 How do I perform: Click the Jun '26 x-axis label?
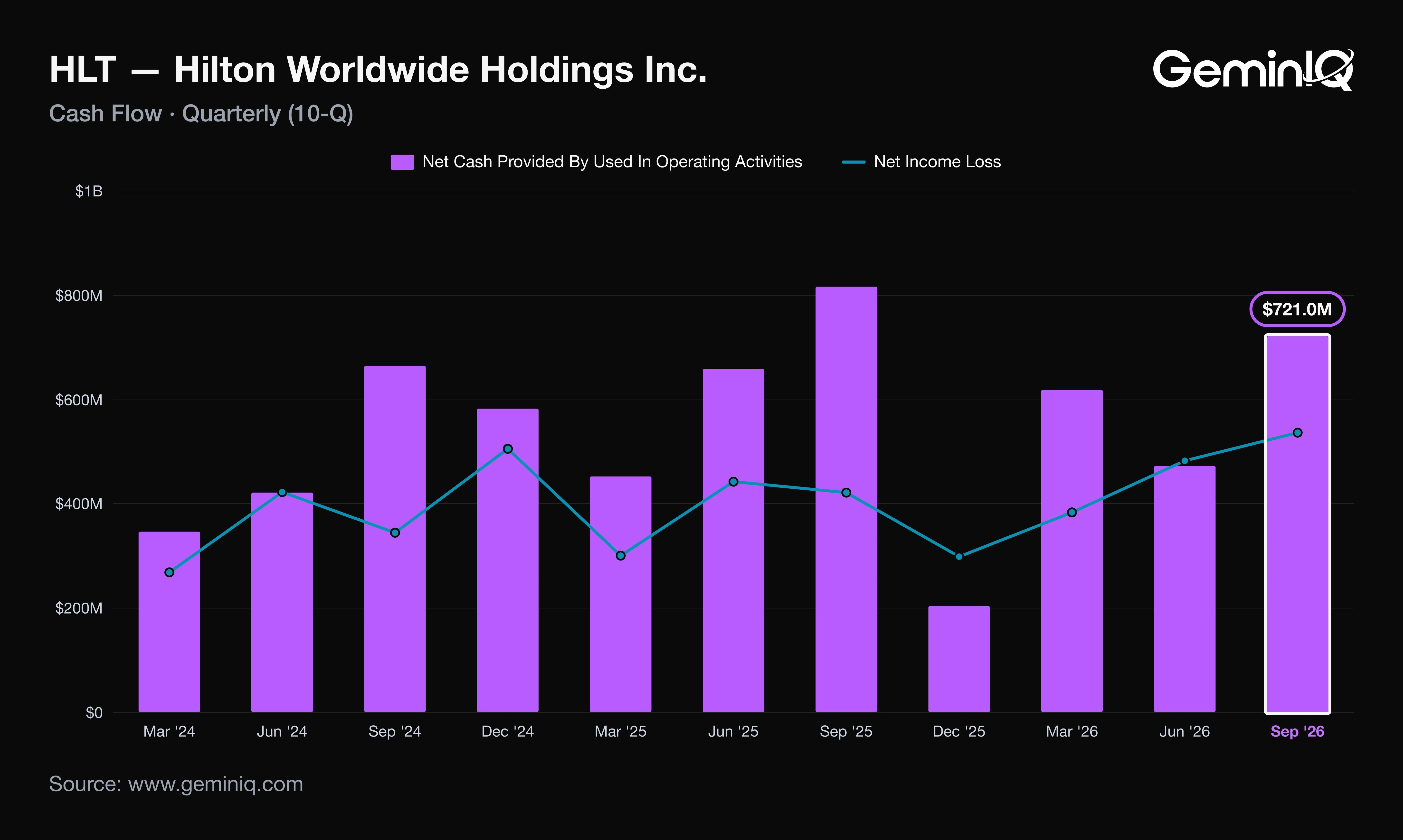pos(1185,731)
